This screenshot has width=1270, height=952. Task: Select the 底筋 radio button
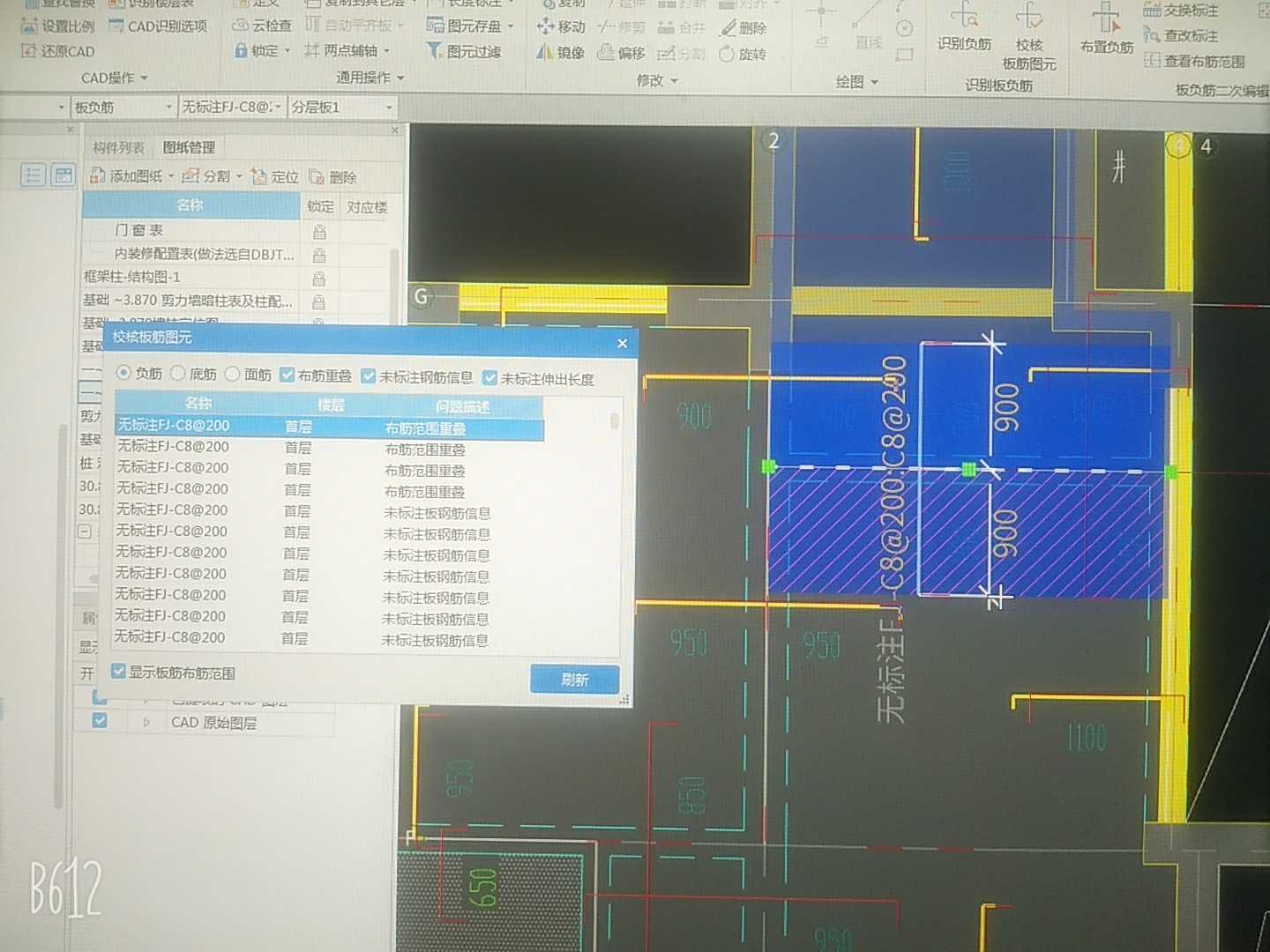178,373
